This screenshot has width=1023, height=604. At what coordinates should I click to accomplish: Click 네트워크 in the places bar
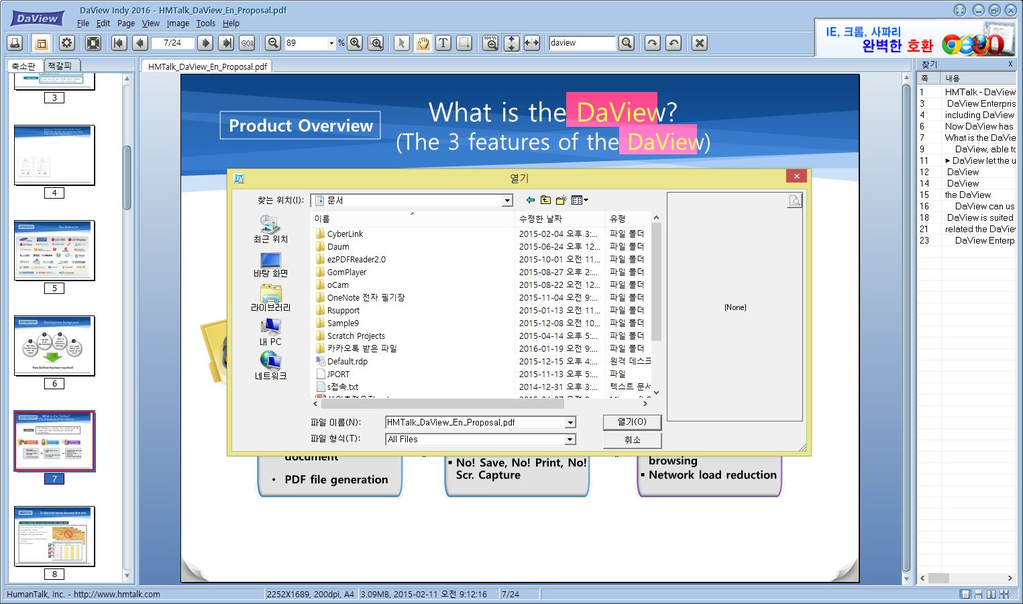point(270,367)
